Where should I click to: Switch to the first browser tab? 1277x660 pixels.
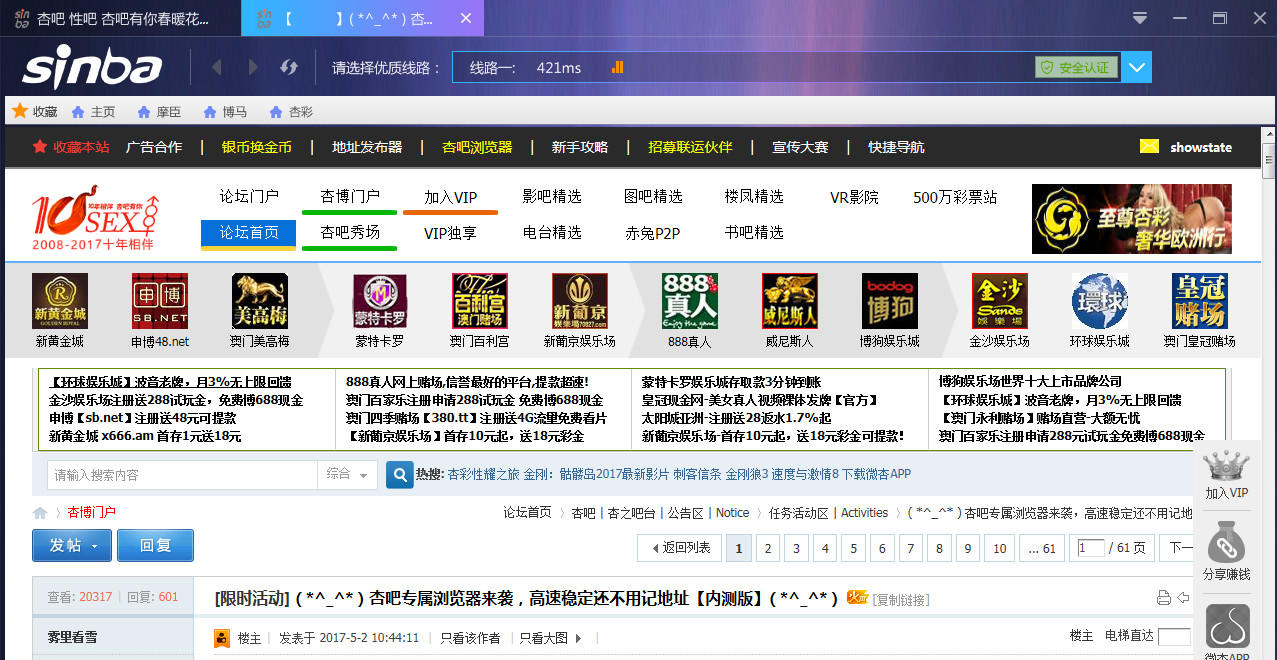pyautogui.click(x=120, y=18)
